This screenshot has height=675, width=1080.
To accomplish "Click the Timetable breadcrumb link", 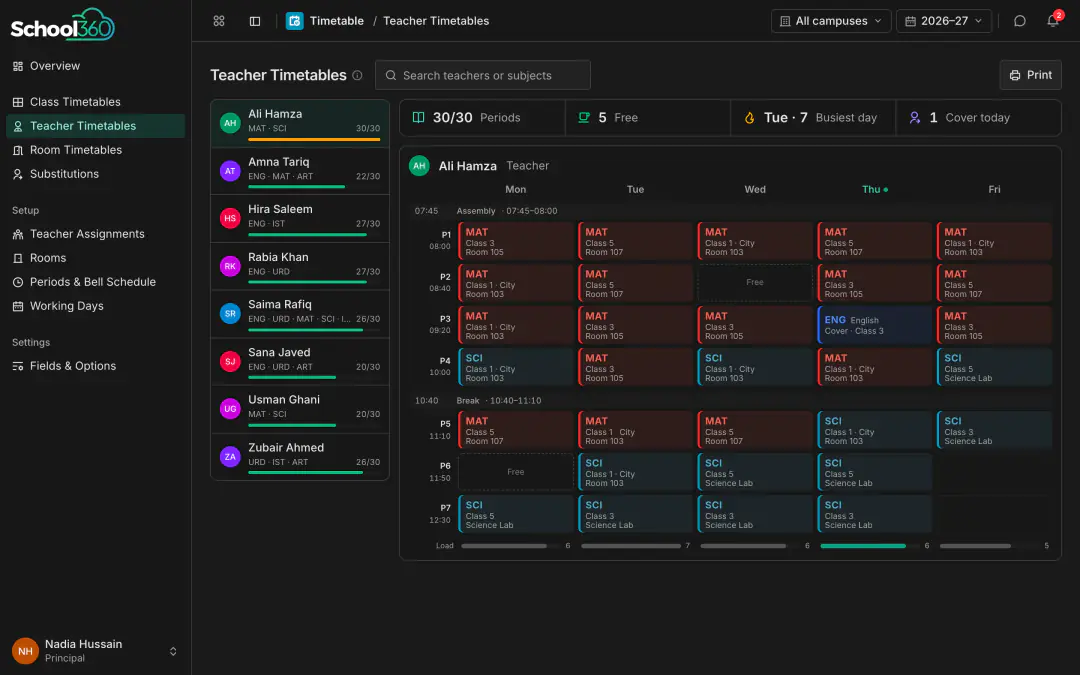I will tap(337, 21).
